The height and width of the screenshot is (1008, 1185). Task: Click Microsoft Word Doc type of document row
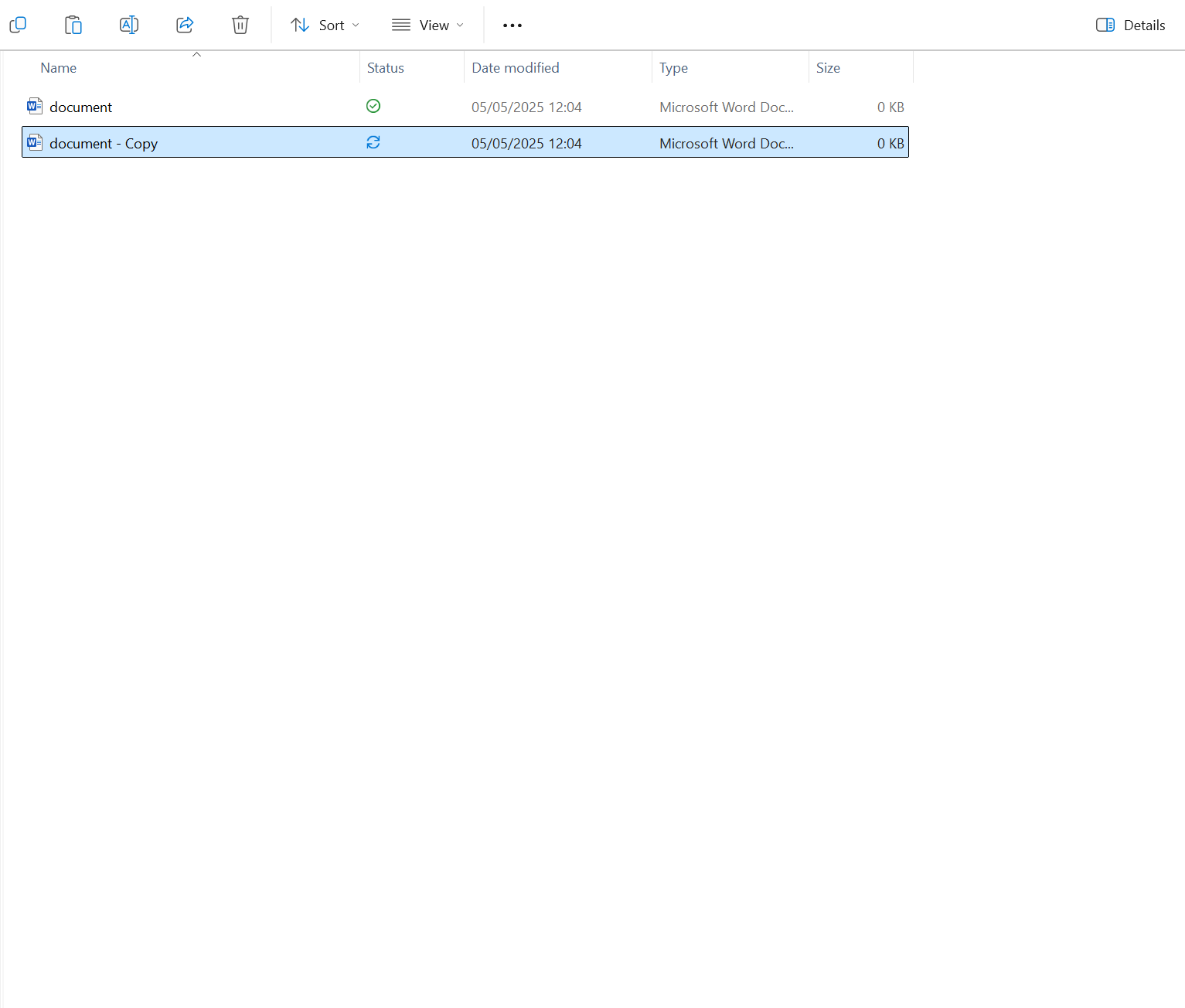tap(727, 107)
